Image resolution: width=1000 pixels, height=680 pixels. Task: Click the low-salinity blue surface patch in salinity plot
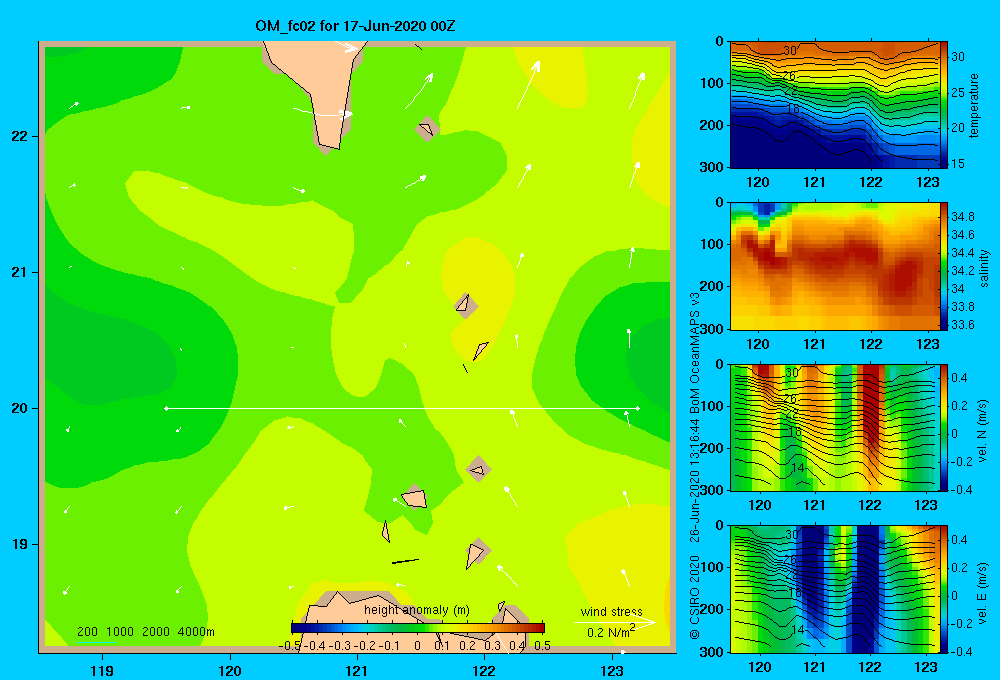[x=768, y=209]
